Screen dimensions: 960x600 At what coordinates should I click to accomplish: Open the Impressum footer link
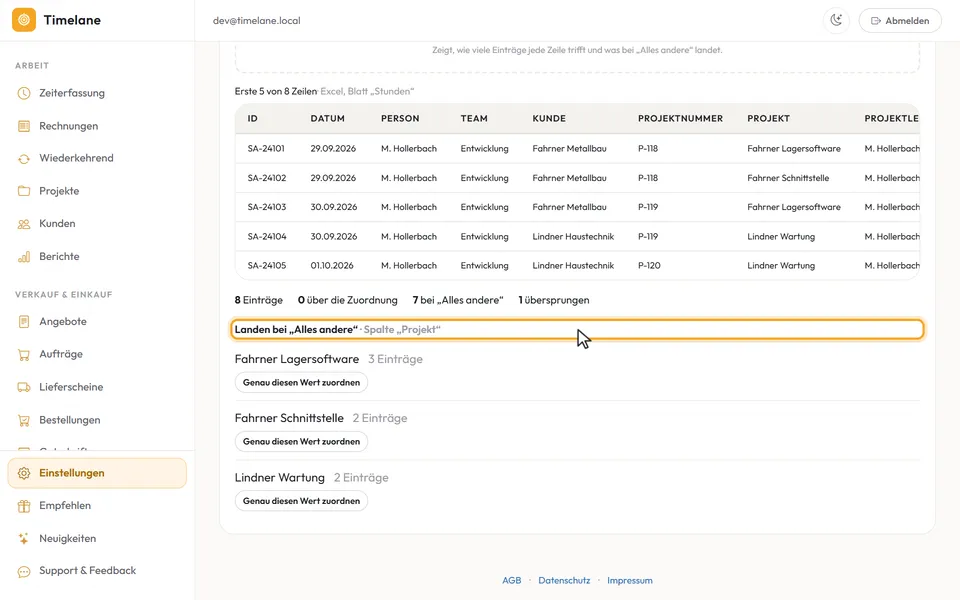(x=629, y=580)
